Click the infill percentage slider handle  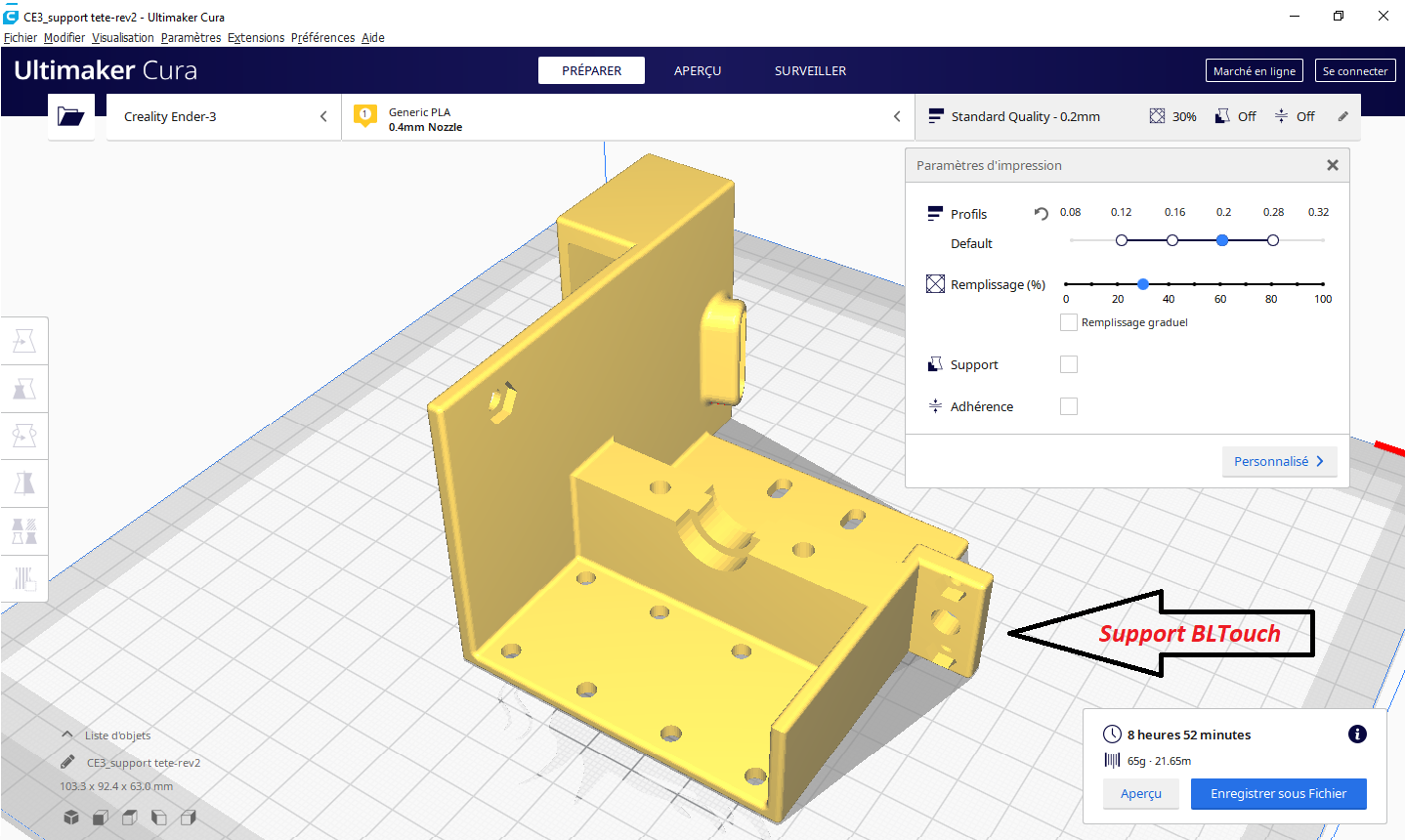(1143, 284)
